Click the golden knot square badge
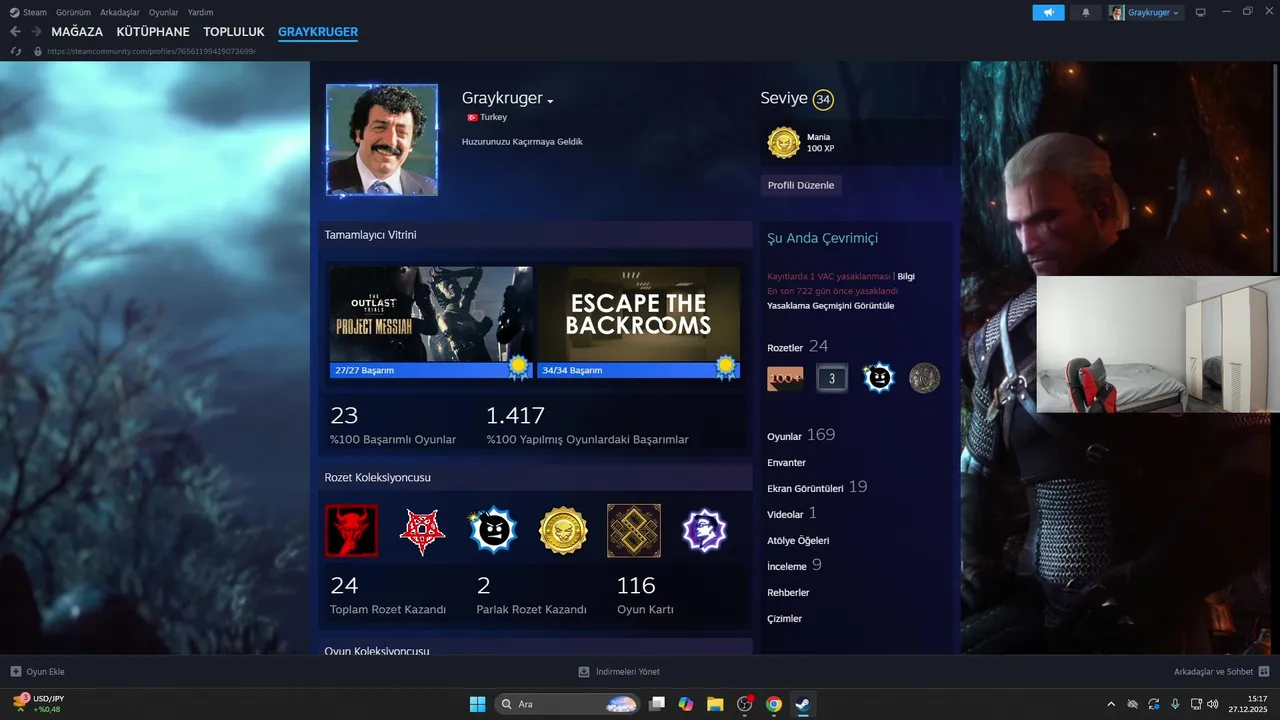 click(634, 530)
